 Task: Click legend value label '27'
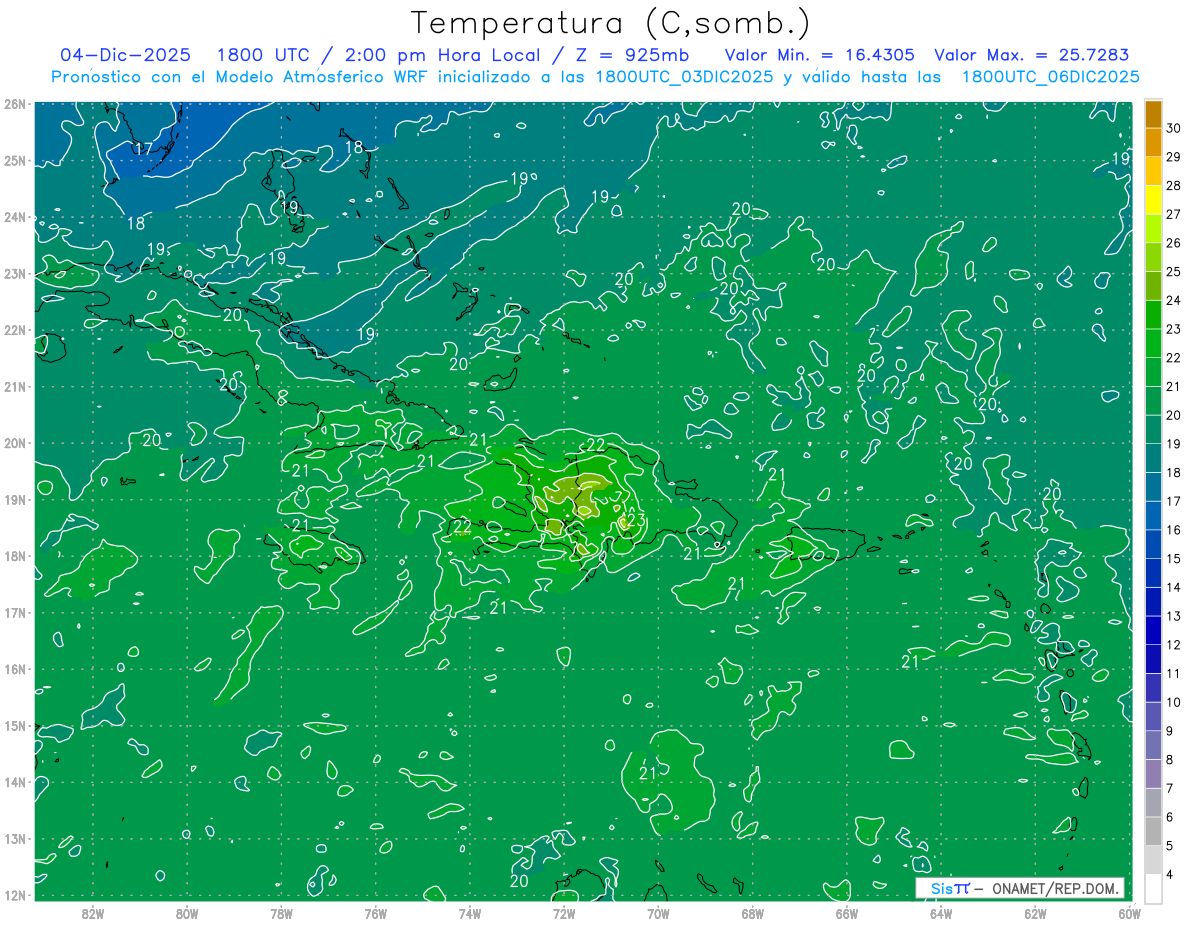(x=1173, y=214)
